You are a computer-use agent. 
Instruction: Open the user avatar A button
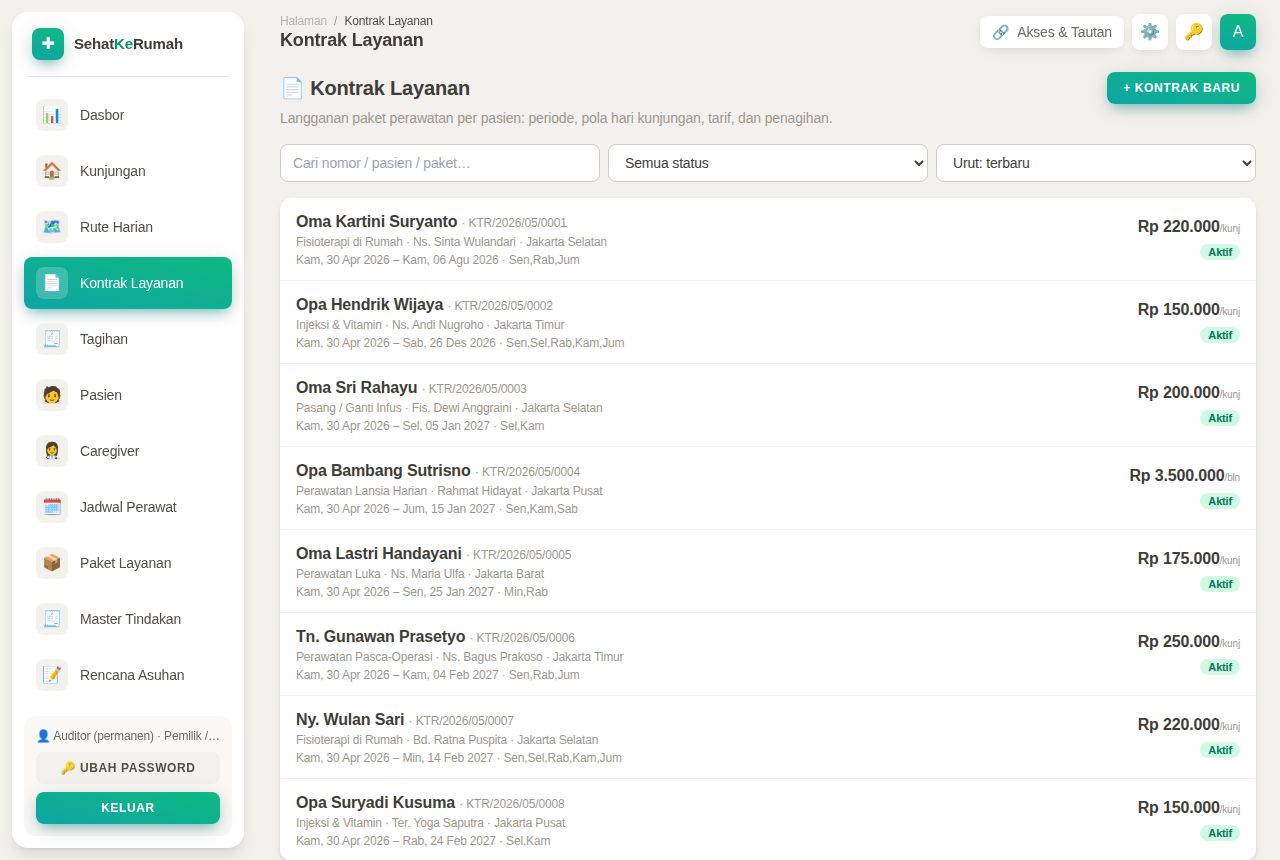[1238, 32]
